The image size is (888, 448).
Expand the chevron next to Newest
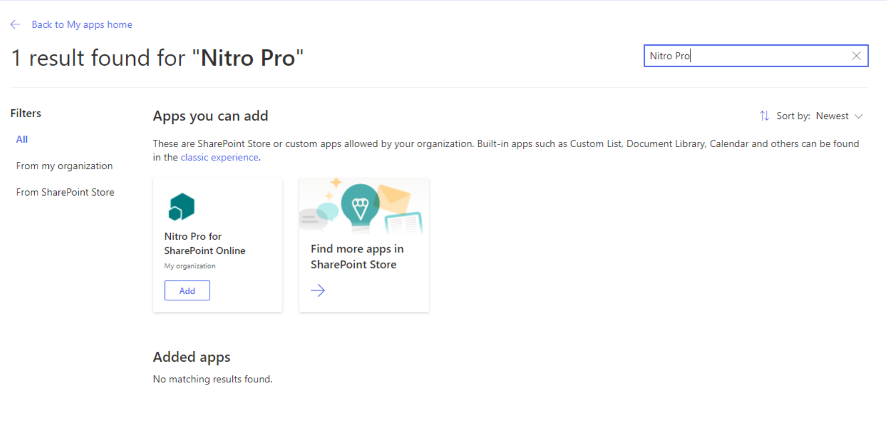click(x=858, y=116)
